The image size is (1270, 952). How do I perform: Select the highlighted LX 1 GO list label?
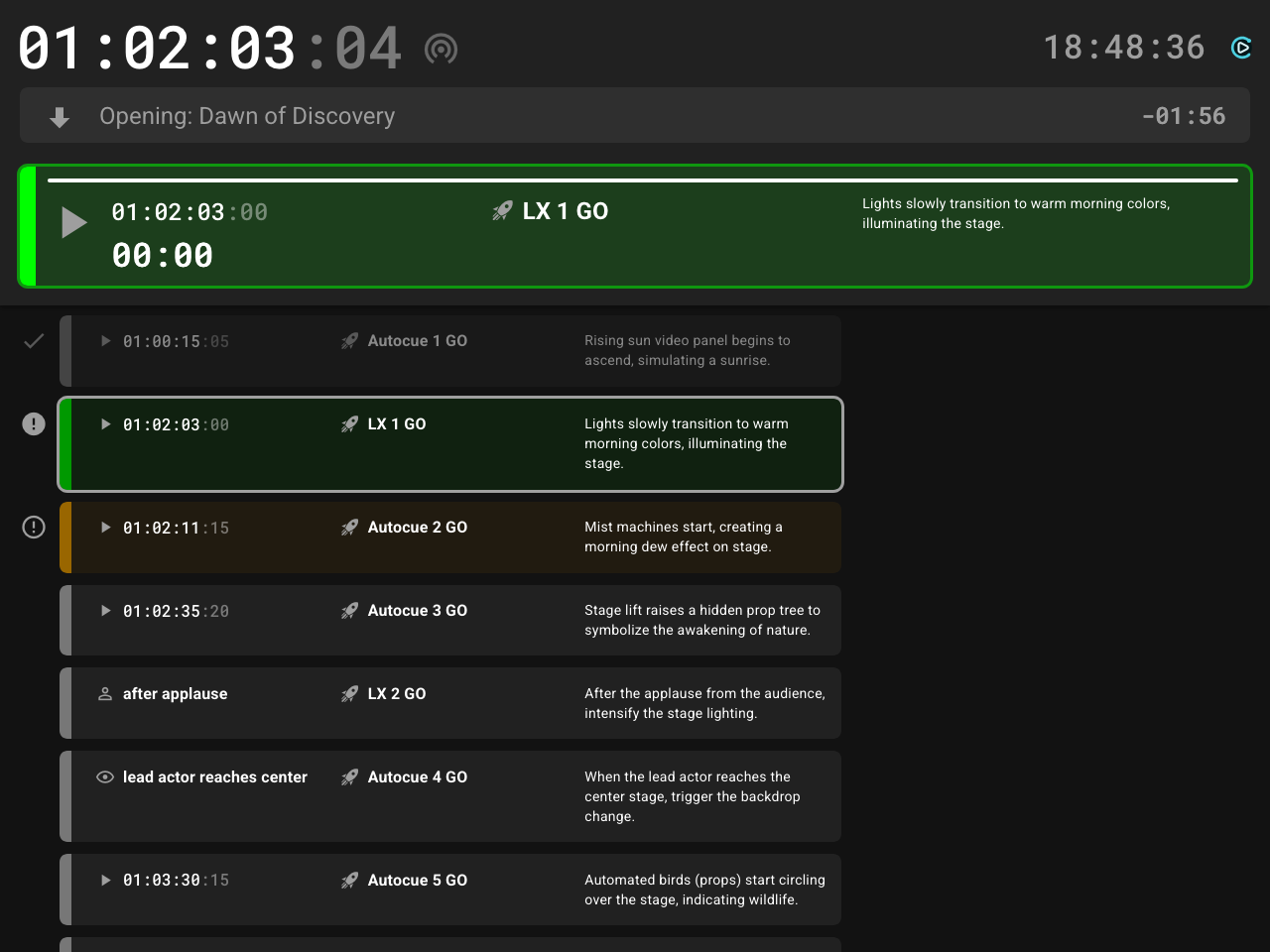click(x=397, y=424)
